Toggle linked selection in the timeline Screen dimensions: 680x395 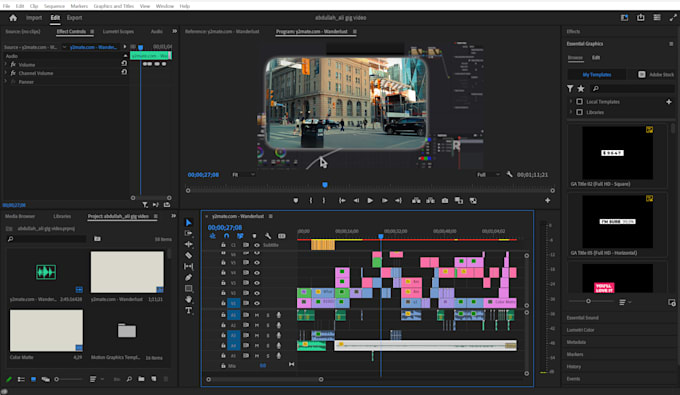[x=240, y=236]
